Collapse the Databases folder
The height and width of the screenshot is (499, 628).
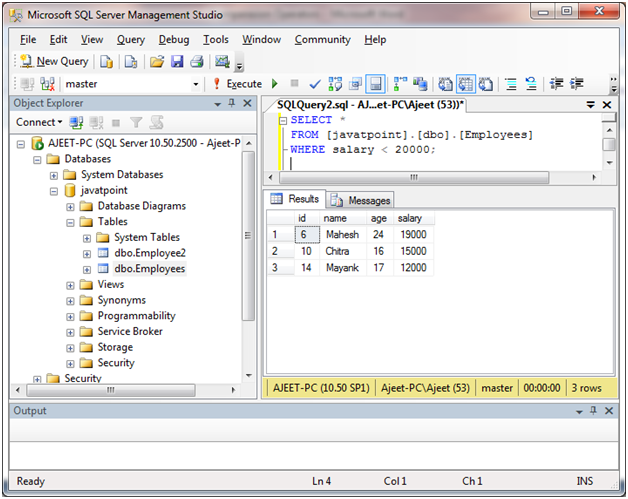click(37, 160)
